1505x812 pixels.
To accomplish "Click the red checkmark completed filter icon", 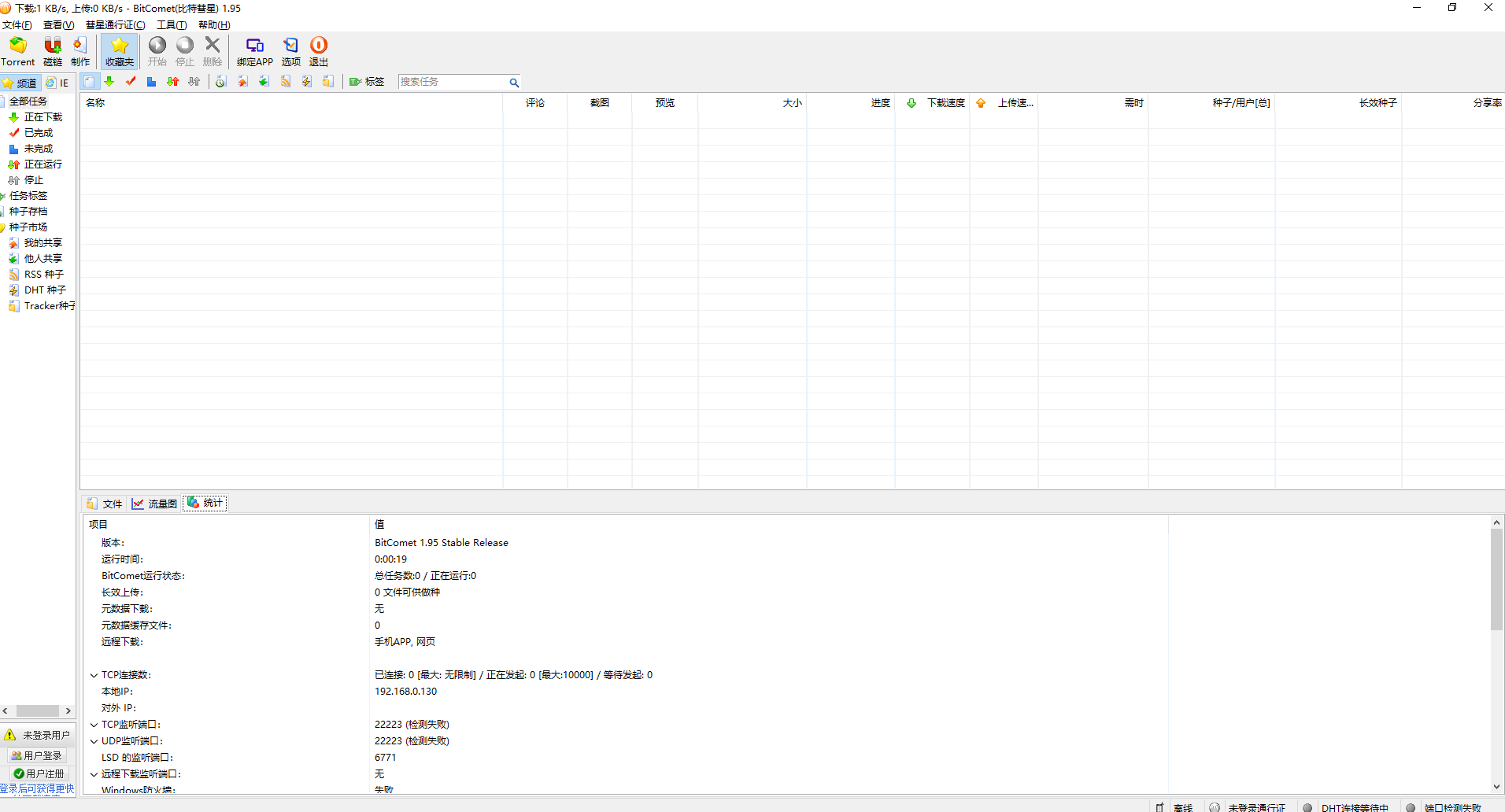I will click(131, 82).
